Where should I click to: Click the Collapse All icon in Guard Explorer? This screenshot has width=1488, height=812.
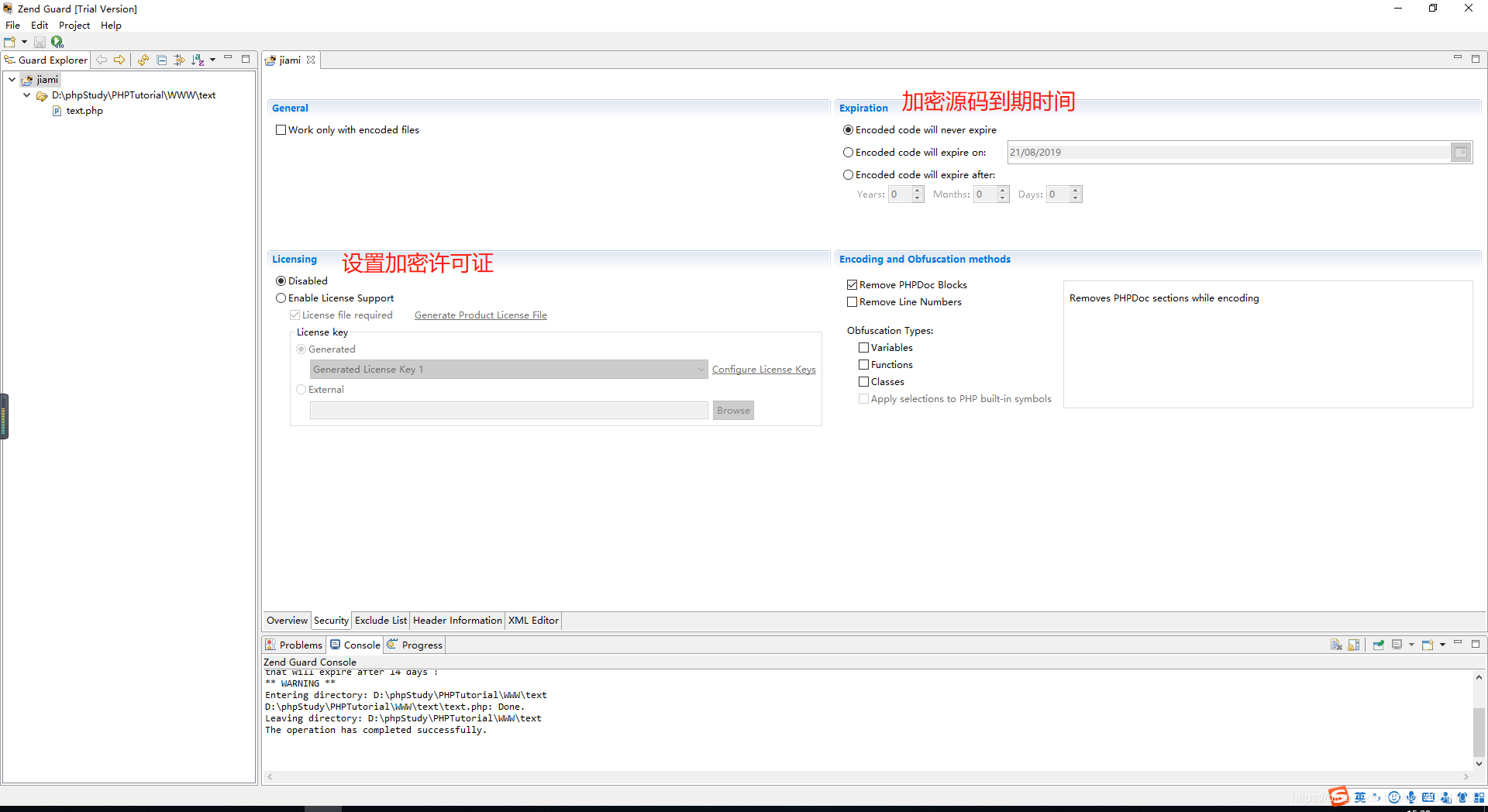point(161,60)
